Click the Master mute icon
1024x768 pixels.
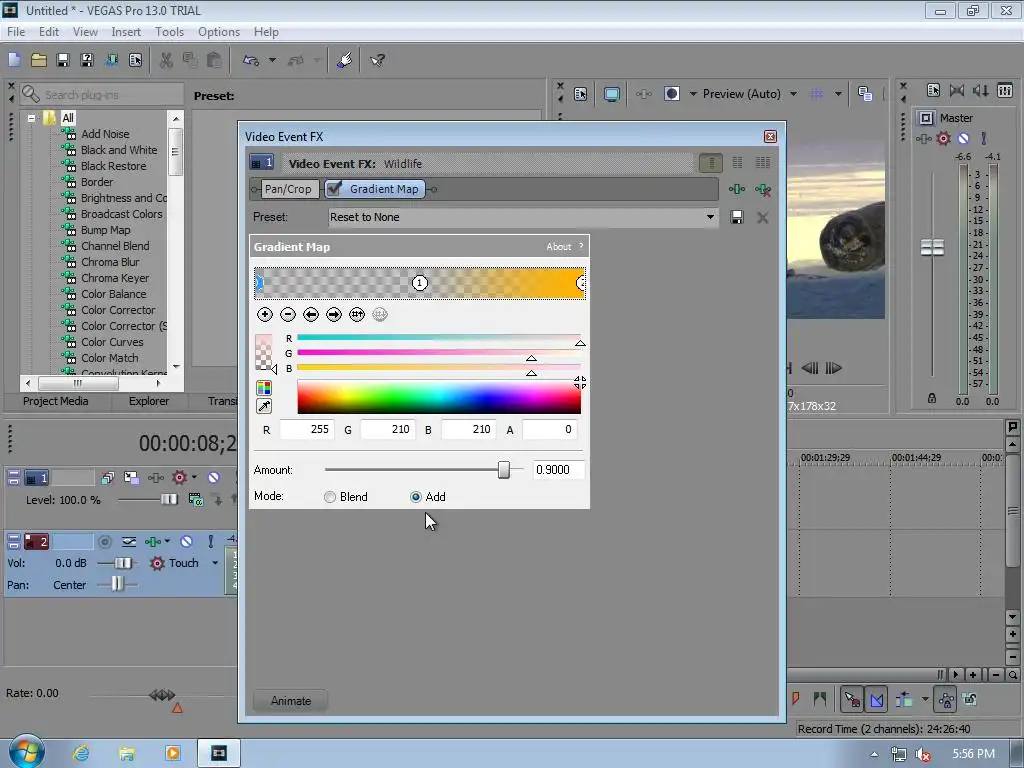coord(963,138)
